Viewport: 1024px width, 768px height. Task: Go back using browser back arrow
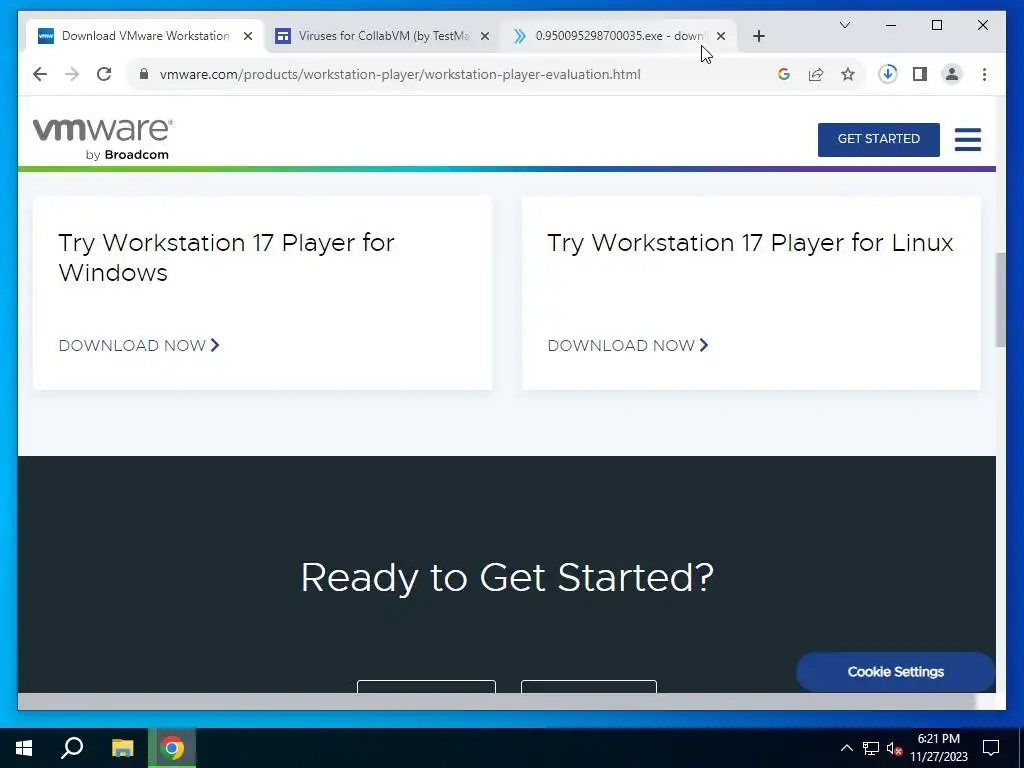tap(40, 74)
